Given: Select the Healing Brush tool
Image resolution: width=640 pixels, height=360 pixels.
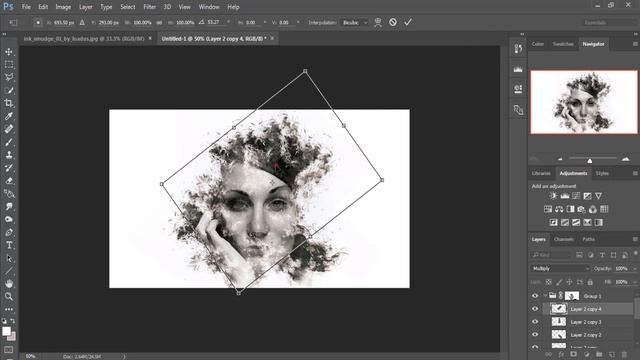Looking at the screenshot, I should pyautogui.click(x=9, y=129).
